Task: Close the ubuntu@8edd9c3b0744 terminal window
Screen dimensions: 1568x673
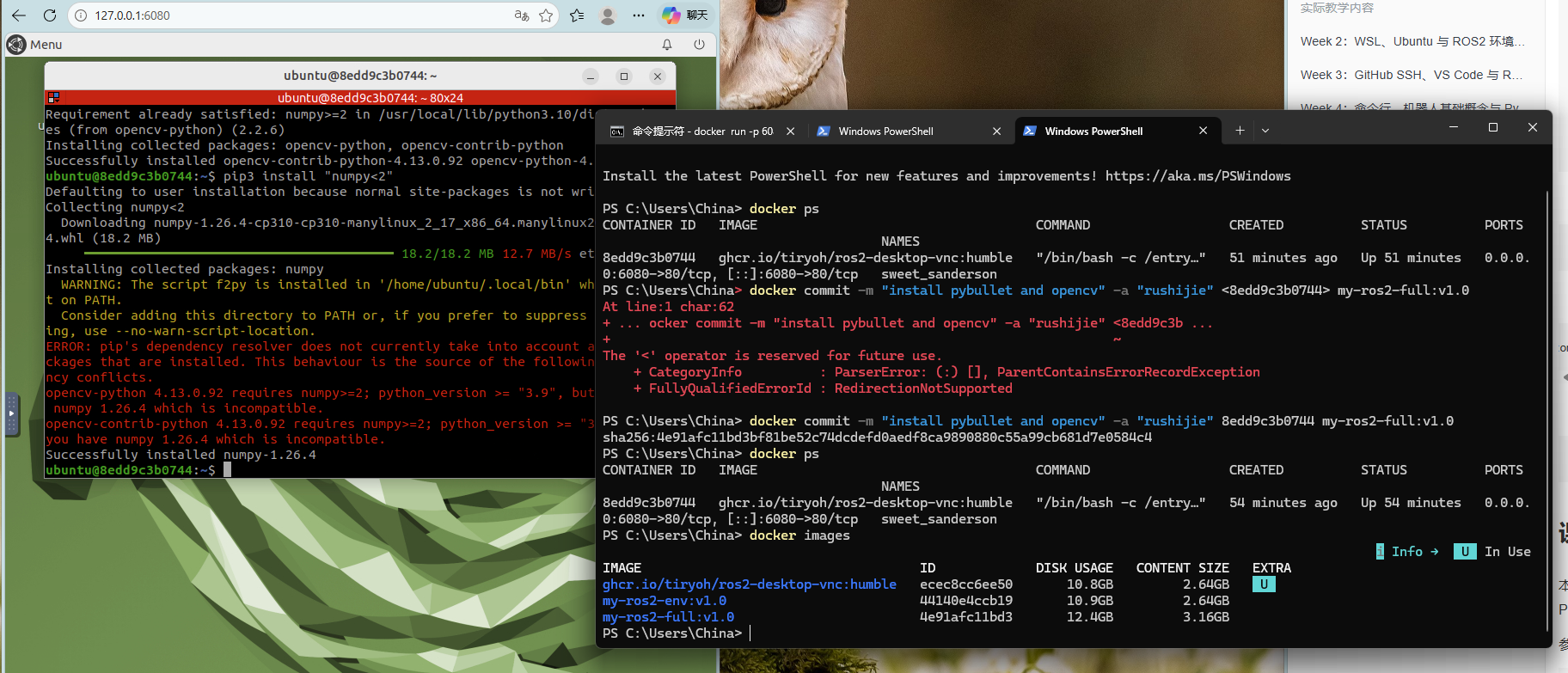Action: 658,76
